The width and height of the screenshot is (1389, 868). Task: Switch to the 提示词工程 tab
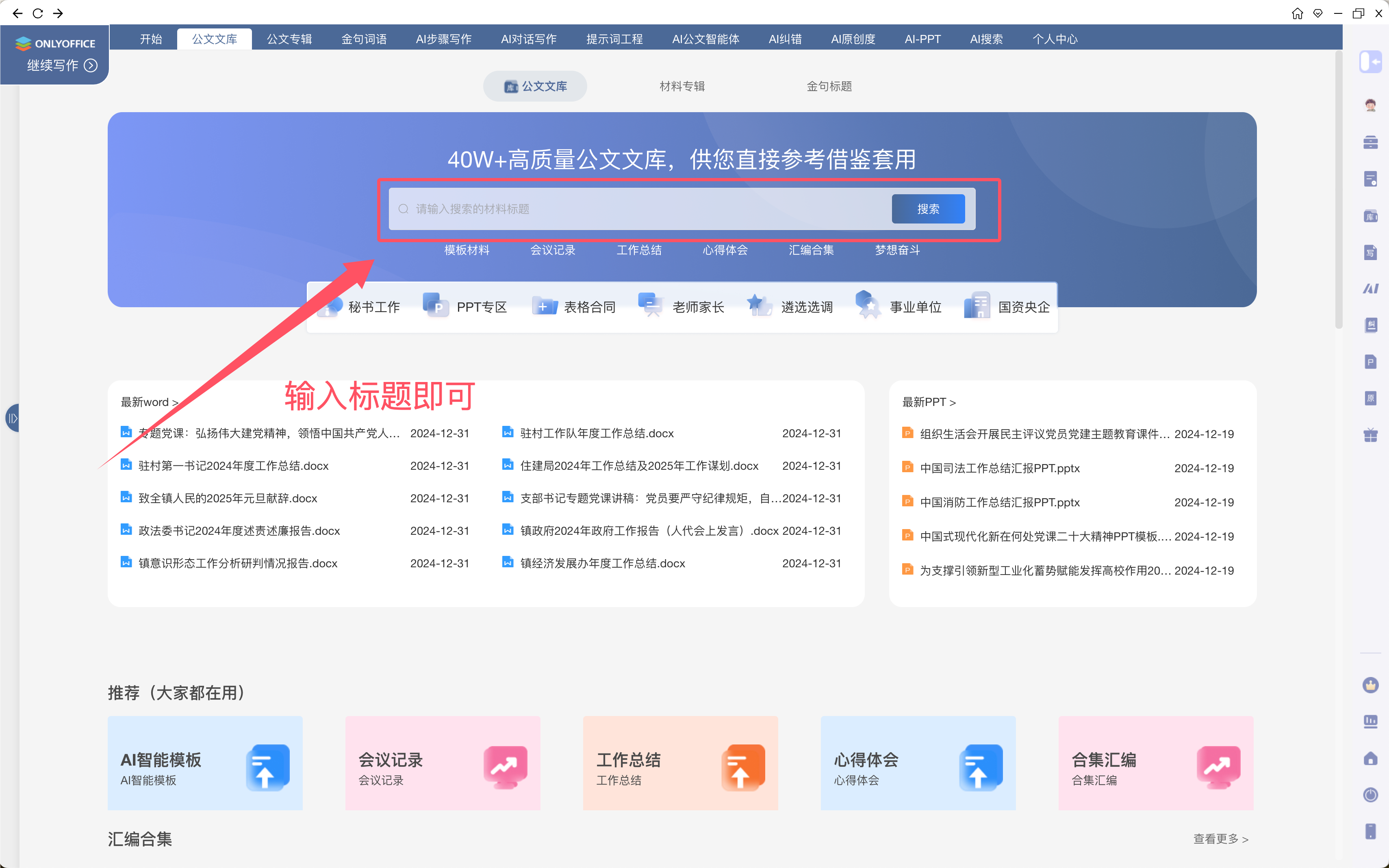coord(614,39)
